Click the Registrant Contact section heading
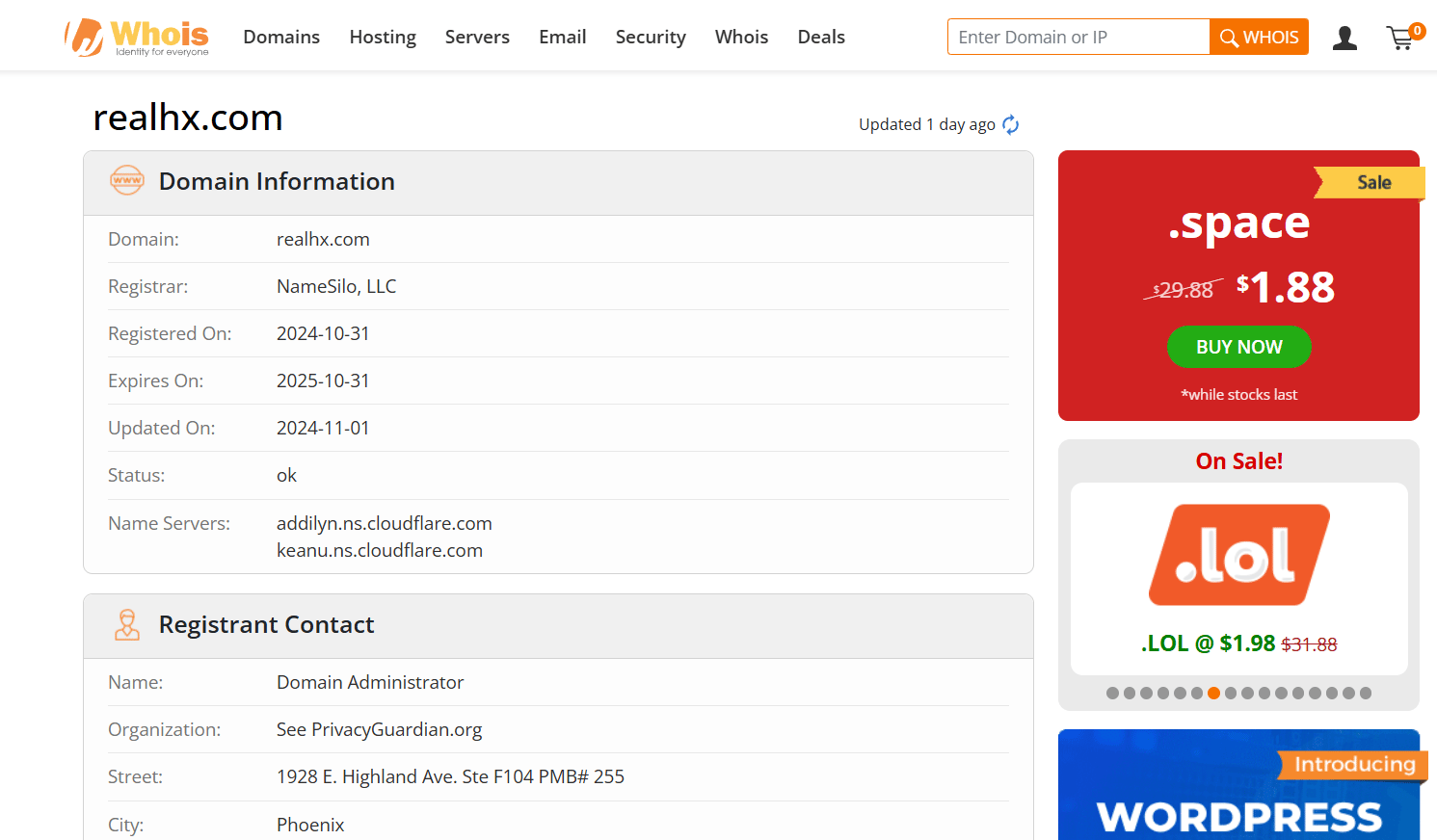 click(266, 624)
